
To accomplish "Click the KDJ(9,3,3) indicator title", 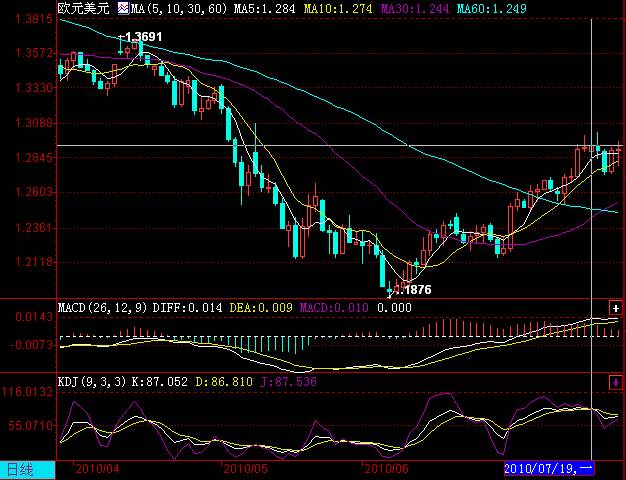I will click(92, 382).
